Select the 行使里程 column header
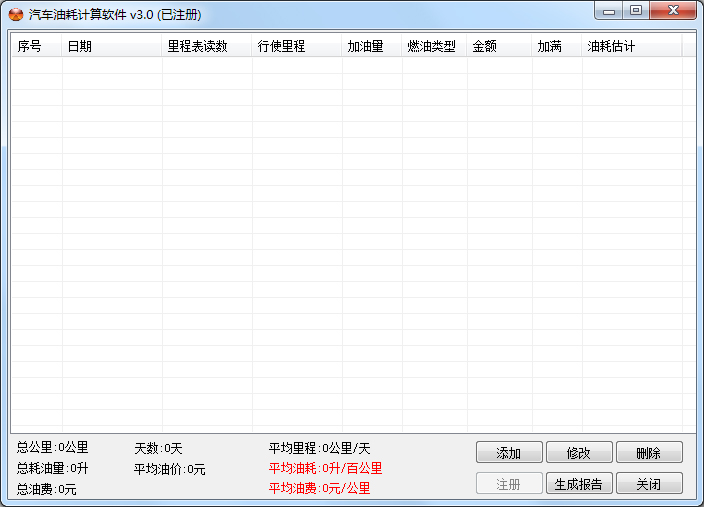 click(x=297, y=46)
